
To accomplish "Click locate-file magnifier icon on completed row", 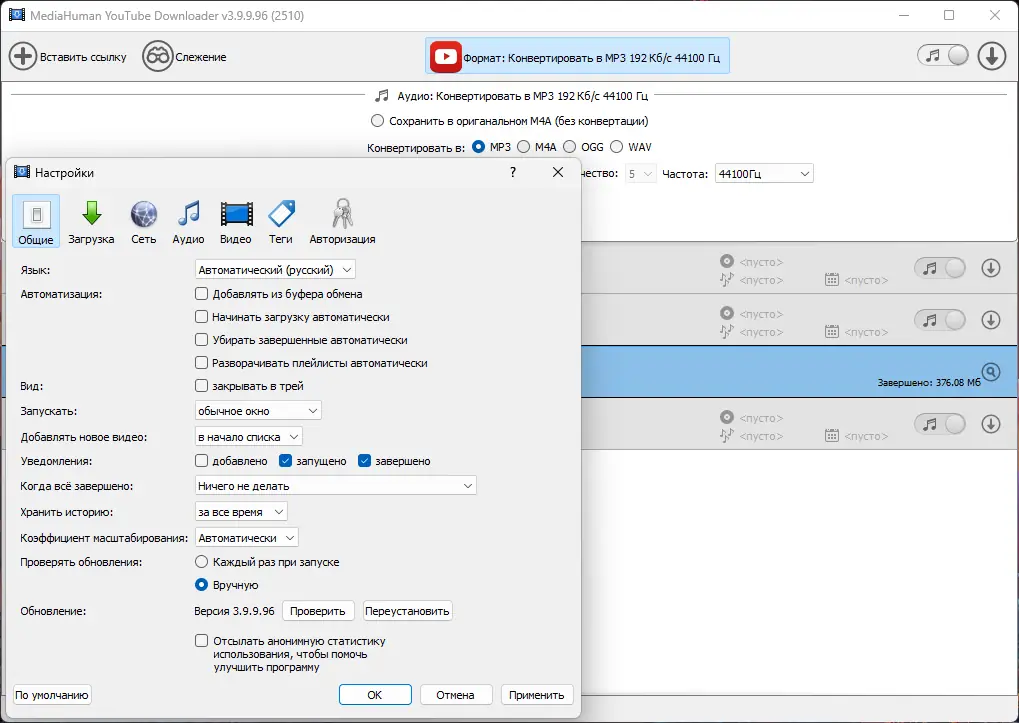I will point(990,372).
